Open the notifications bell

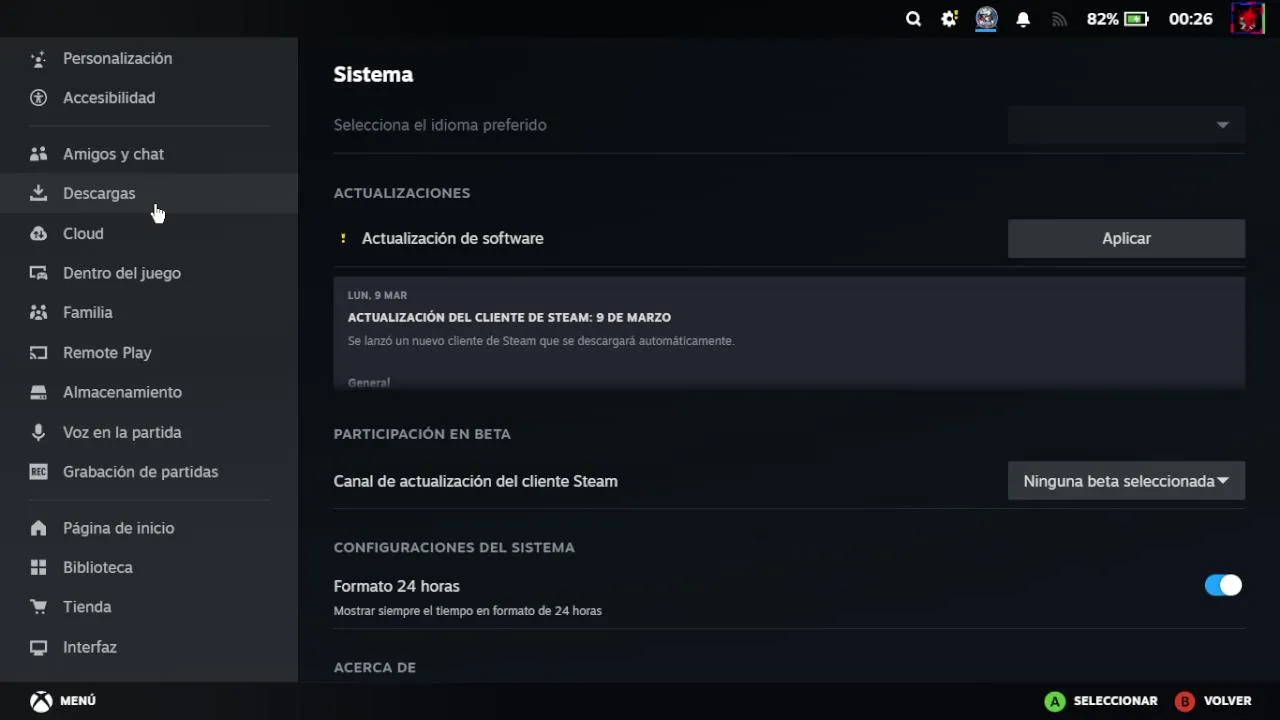[x=1023, y=19]
